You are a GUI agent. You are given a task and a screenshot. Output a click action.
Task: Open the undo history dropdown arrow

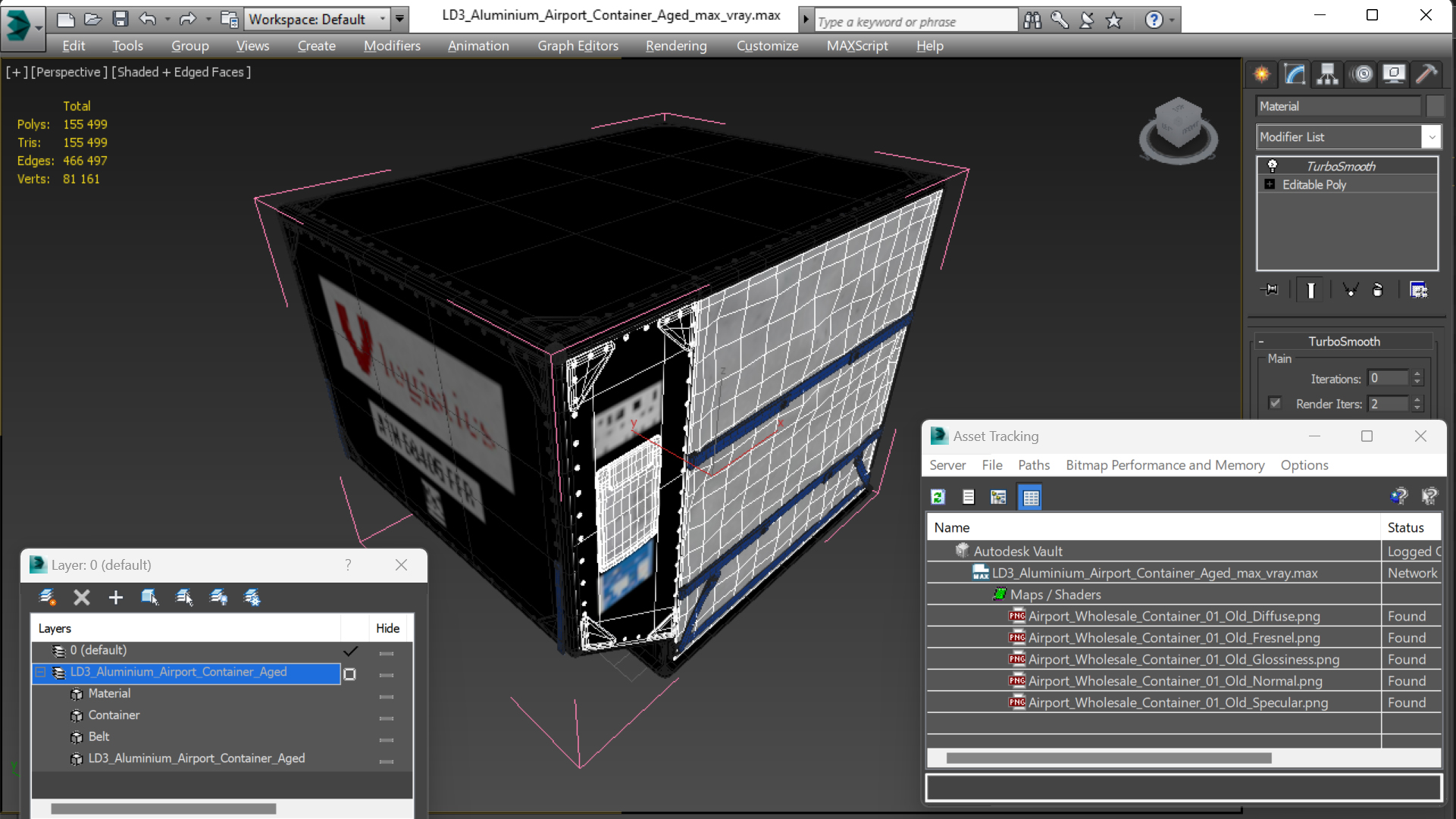point(167,19)
